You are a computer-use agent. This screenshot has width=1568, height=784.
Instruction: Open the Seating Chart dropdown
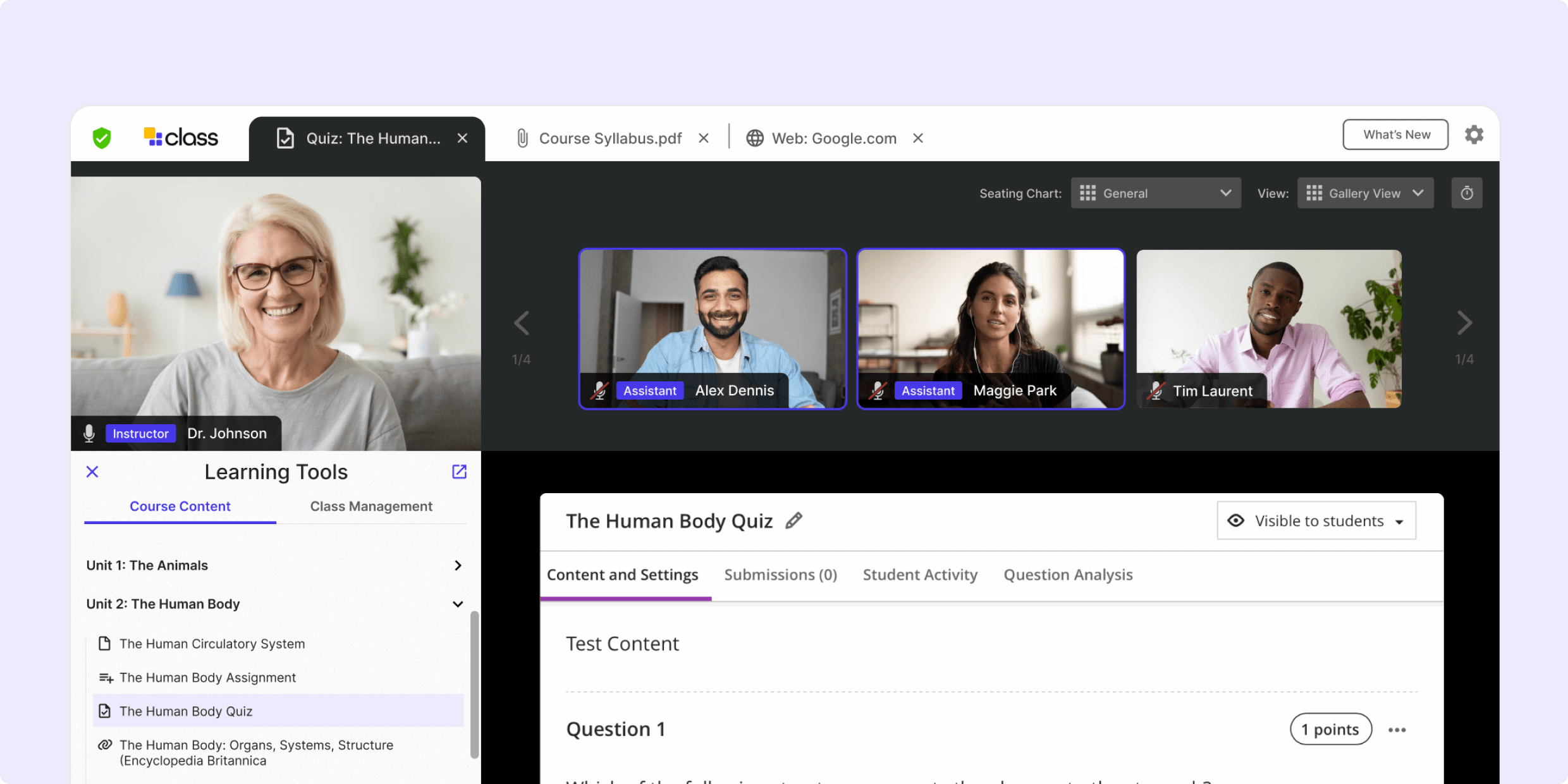[1156, 193]
